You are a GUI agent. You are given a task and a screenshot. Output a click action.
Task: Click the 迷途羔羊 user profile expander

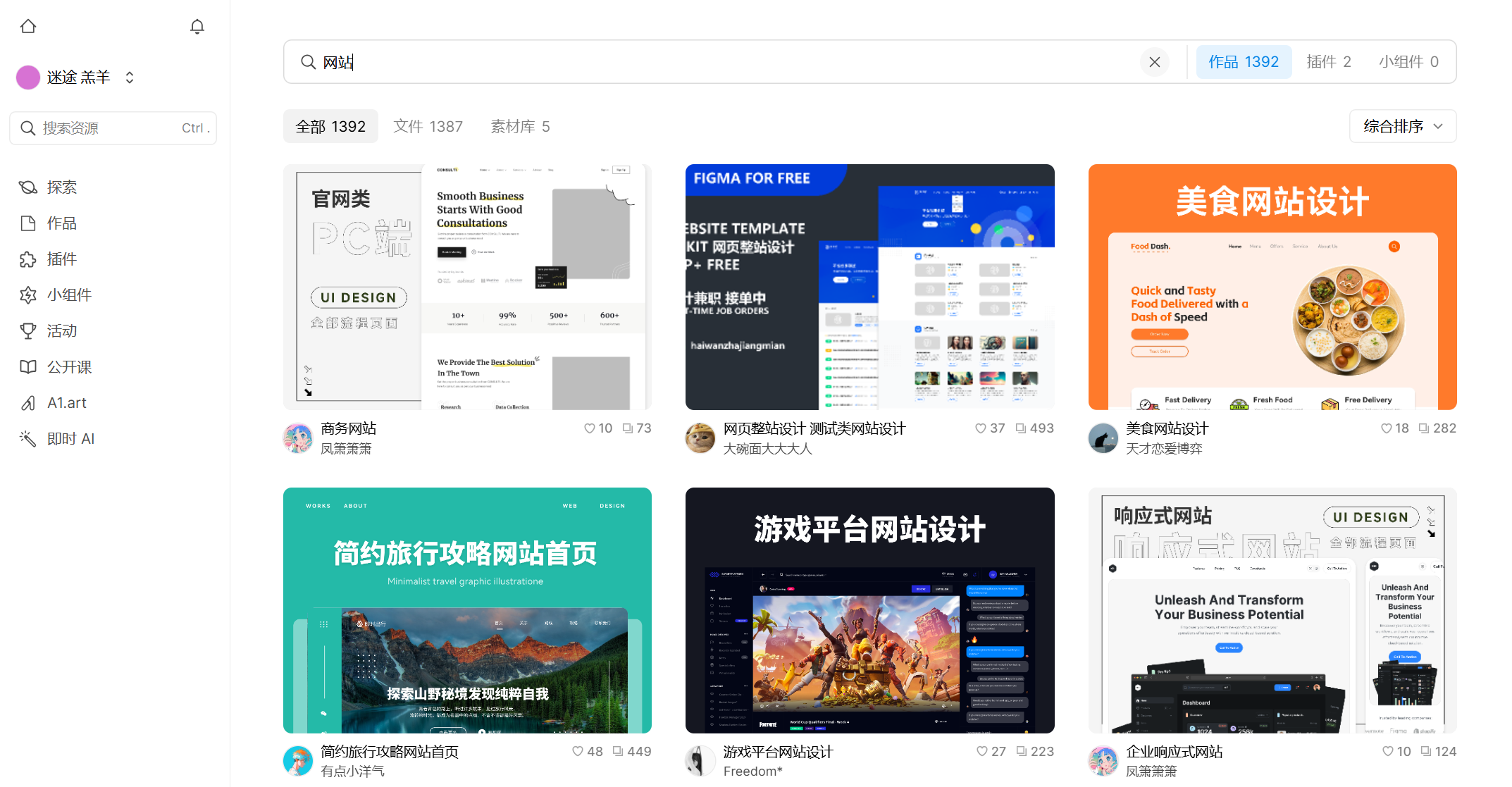point(131,77)
